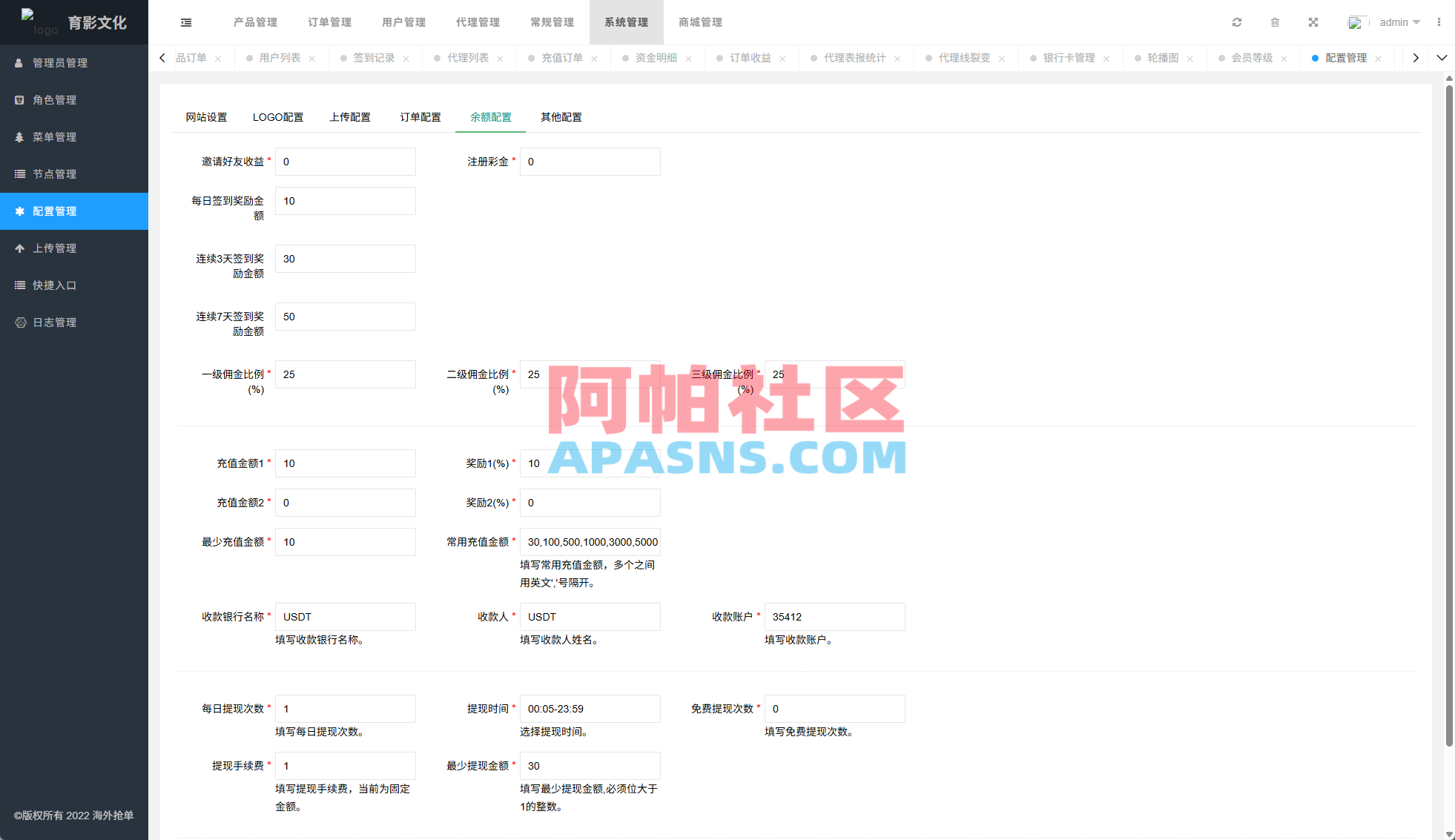Screen dimensions: 1455x840
Task: Click the trash clear-cache icon
Action: click(1275, 22)
